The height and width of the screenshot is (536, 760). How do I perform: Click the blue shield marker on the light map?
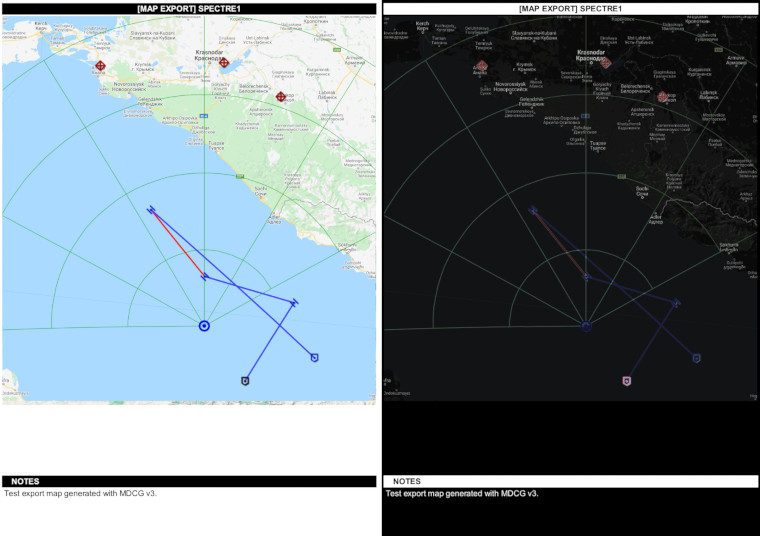coord(315,358)
